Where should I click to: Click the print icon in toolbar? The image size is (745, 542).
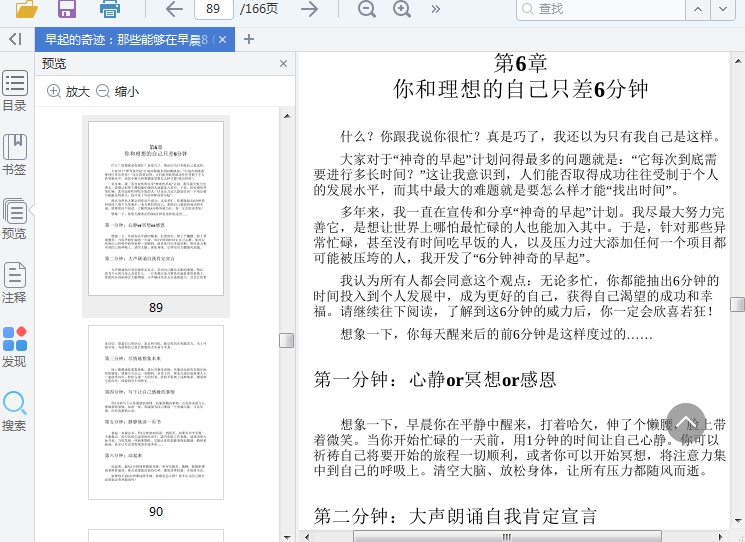pyautogui.click(x=110, y=9)
